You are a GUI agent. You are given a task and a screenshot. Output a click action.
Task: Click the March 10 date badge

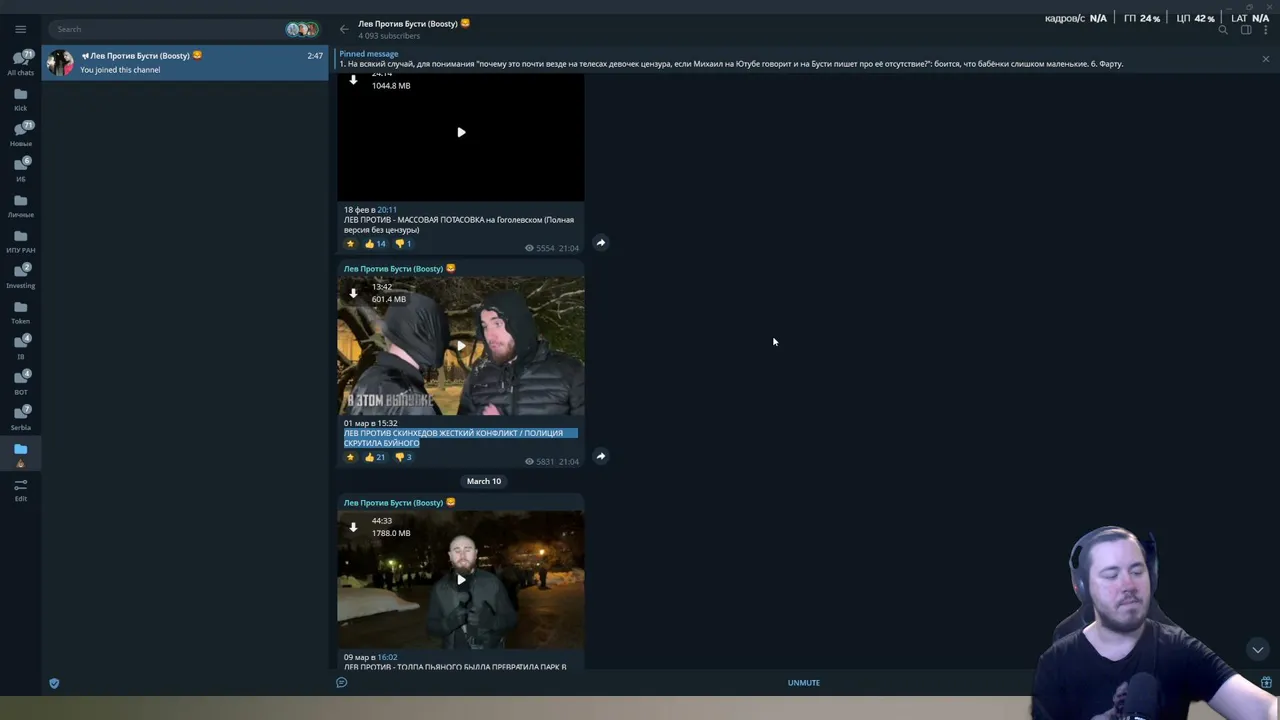click(484, 481)
